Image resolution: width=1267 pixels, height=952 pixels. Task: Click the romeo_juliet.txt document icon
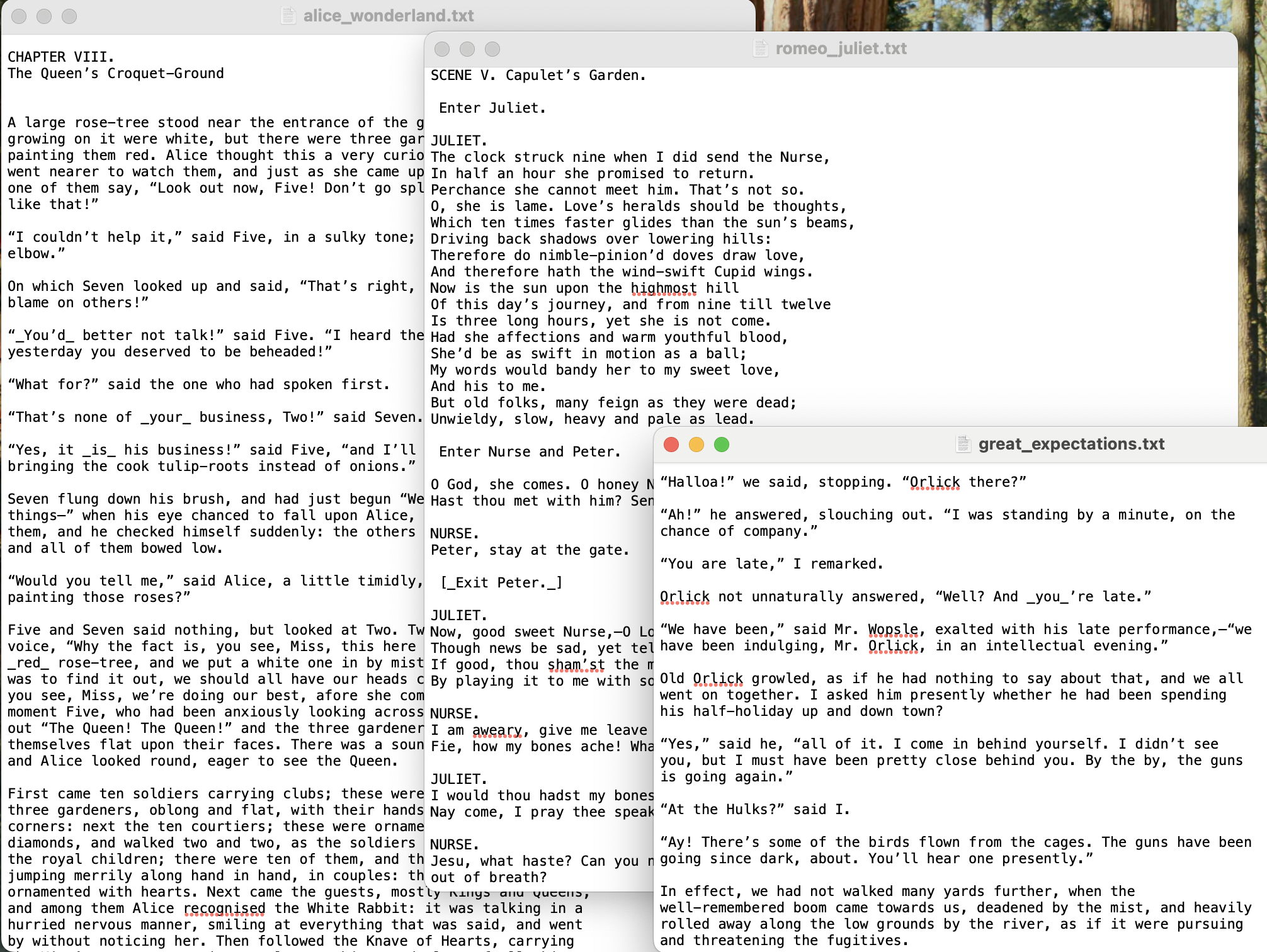pyautogui.click(x=761, y=48)
